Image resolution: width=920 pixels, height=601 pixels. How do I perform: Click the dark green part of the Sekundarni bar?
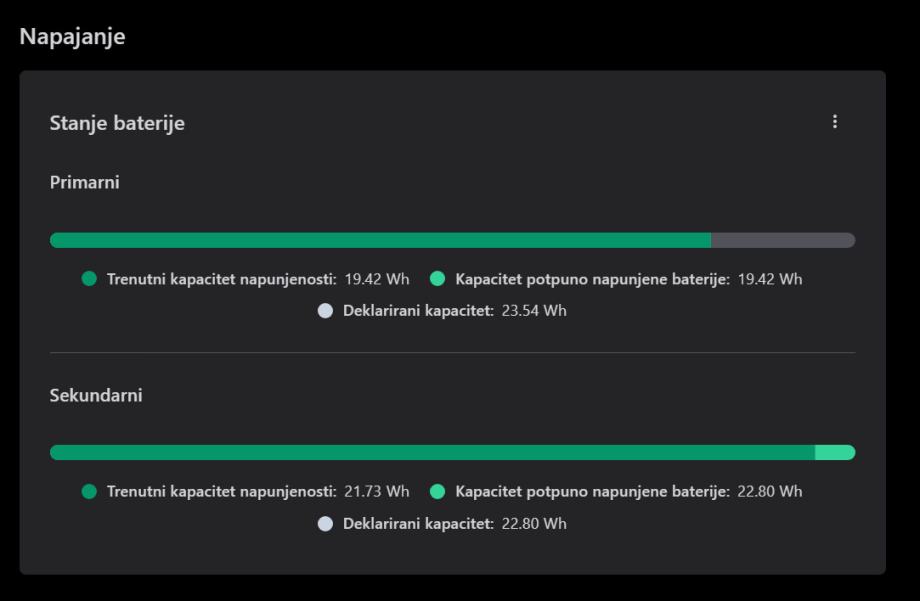pos(432,453)
